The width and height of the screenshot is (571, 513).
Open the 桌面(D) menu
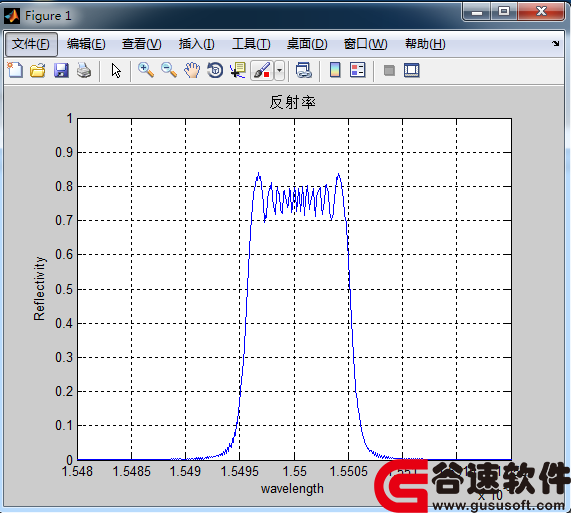(307, 44)
